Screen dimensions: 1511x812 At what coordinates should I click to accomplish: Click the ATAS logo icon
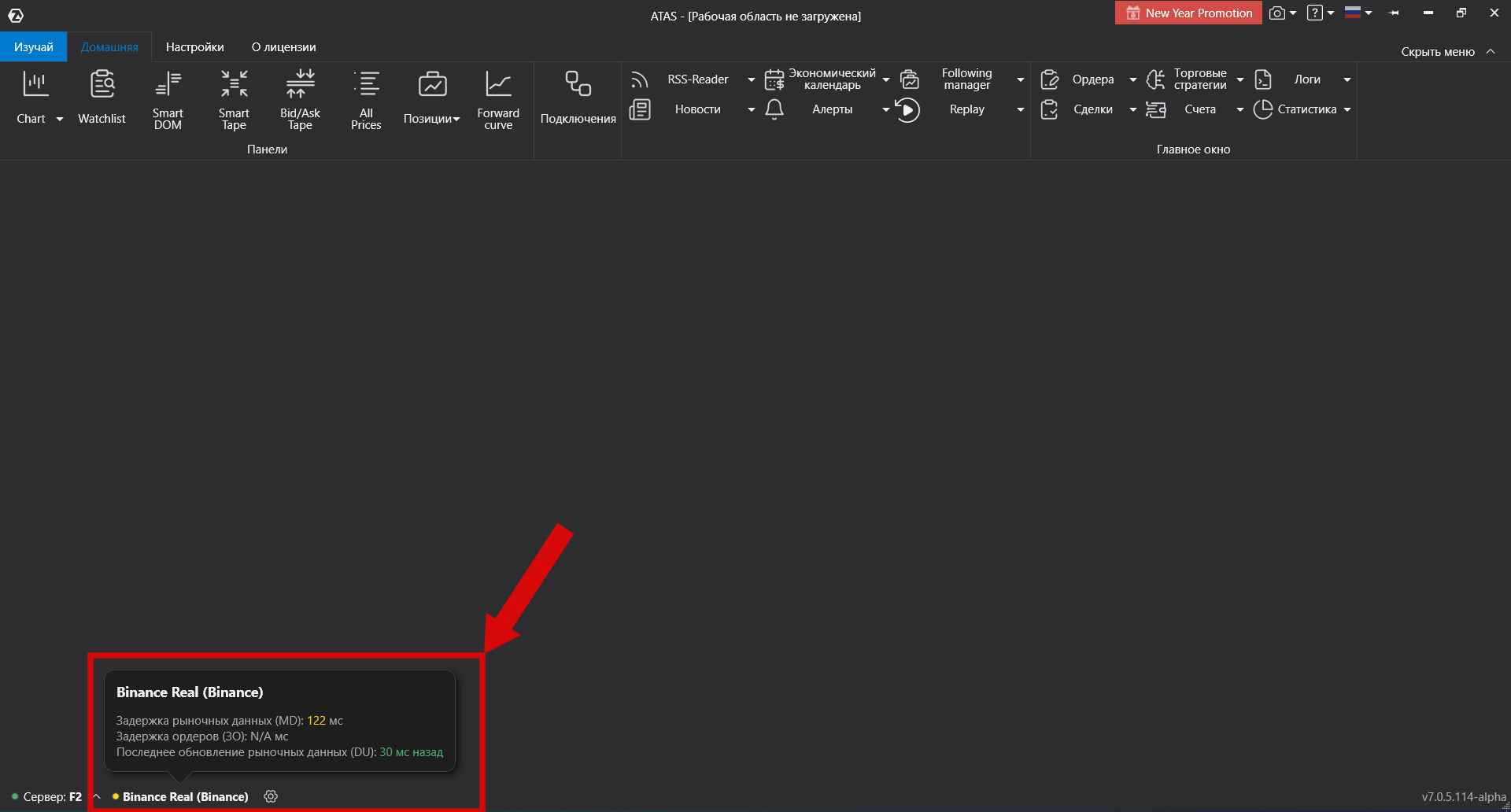coord(16,15)
